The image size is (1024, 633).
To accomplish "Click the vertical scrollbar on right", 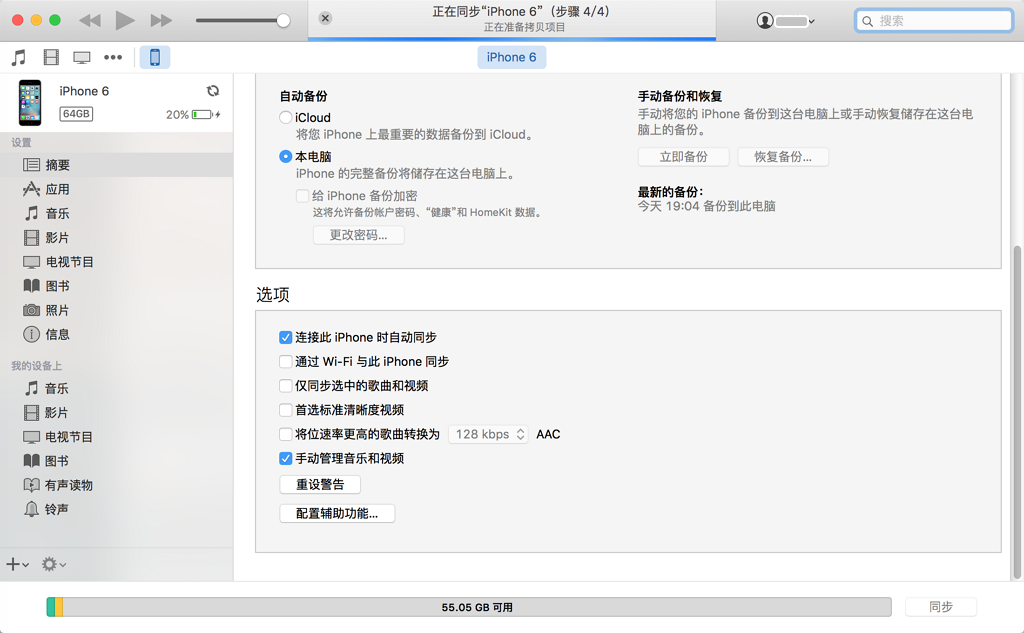I will pos(1017,412).
